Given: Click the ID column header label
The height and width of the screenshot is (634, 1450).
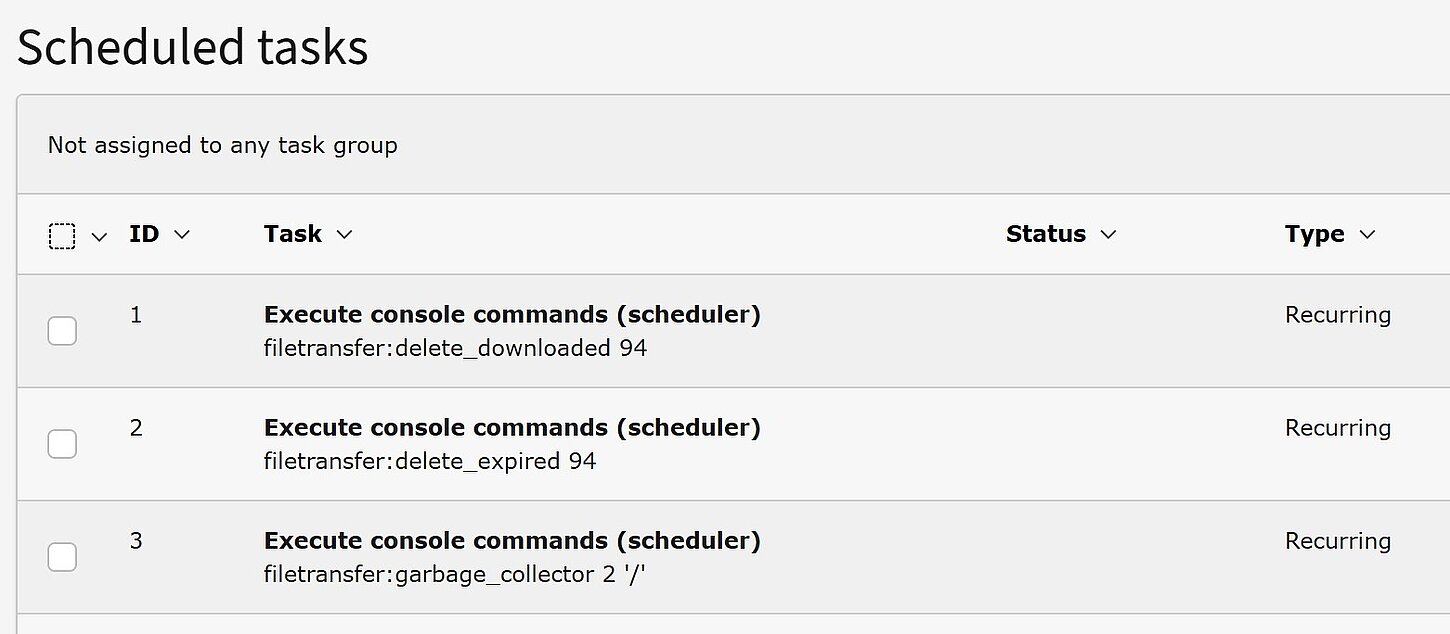Looking at the screenshot, I should click(x=146, y=234).
